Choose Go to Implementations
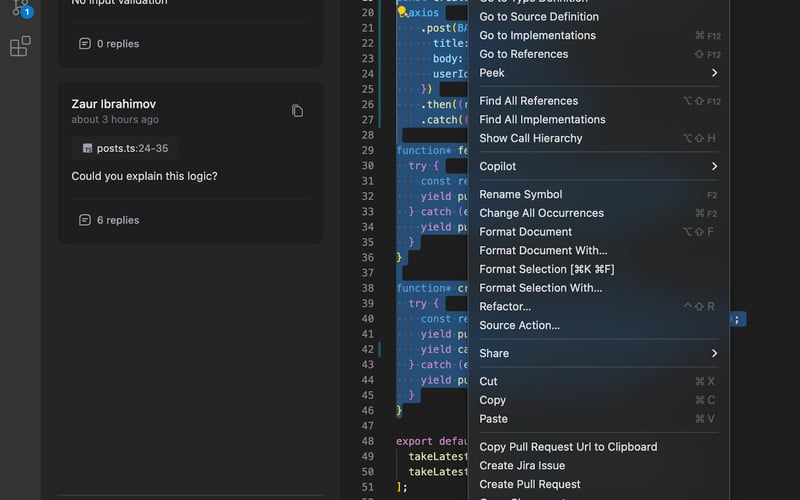800x500 pixels. (x=598, y=36)
